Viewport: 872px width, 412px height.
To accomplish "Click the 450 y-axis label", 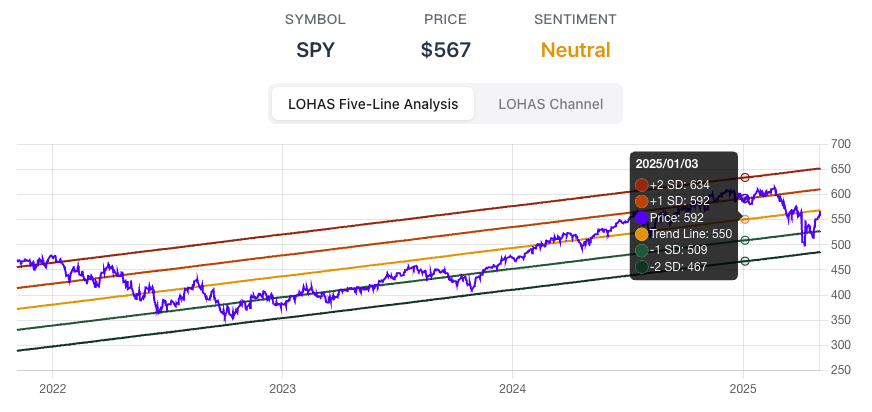I will point(840,270).
